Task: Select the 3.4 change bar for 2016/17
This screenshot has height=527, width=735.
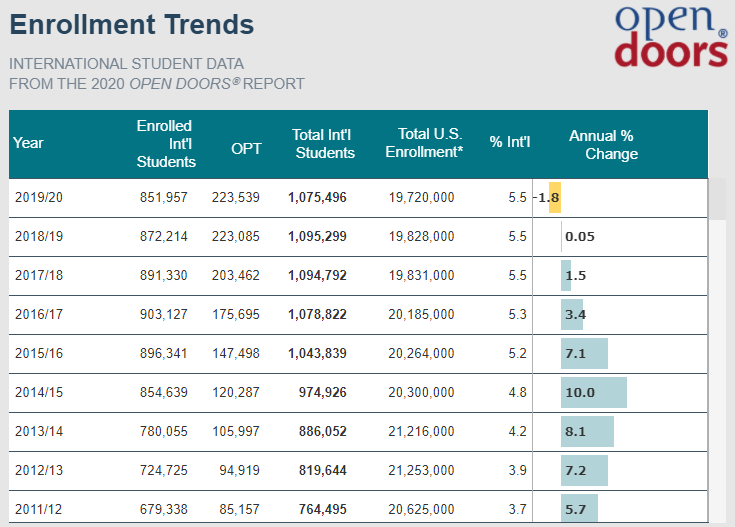Action: click(x=572, y=315)
